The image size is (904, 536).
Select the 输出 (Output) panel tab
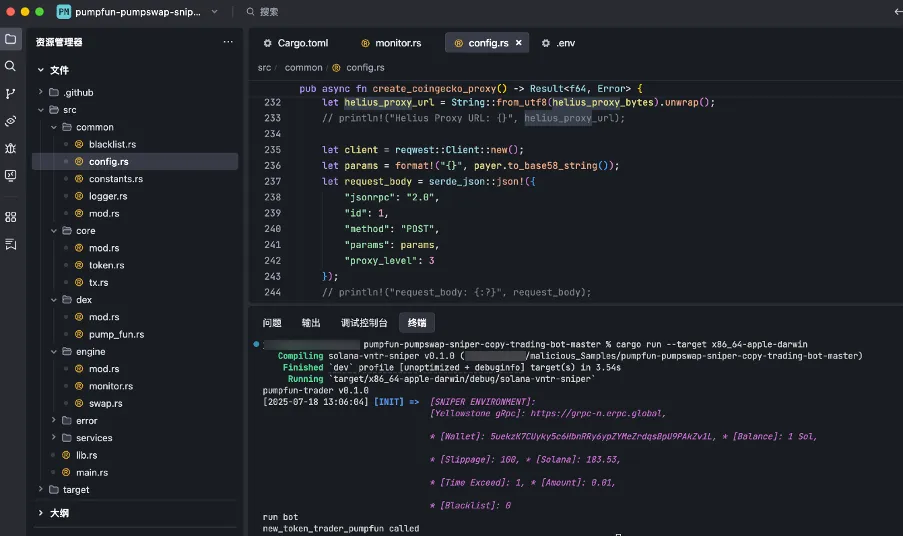[311, 323]
